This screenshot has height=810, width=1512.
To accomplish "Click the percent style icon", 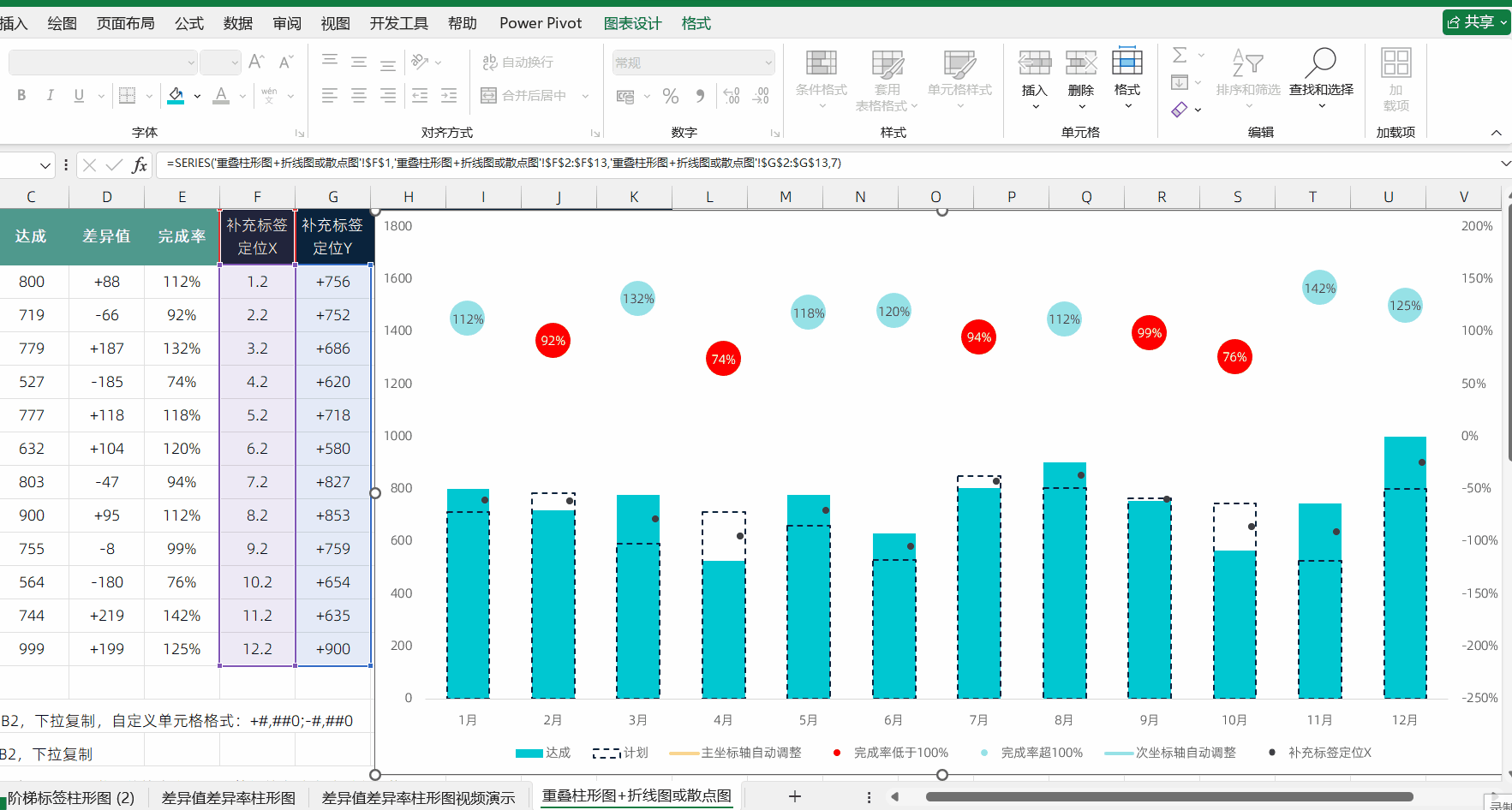I will point(670,96).
